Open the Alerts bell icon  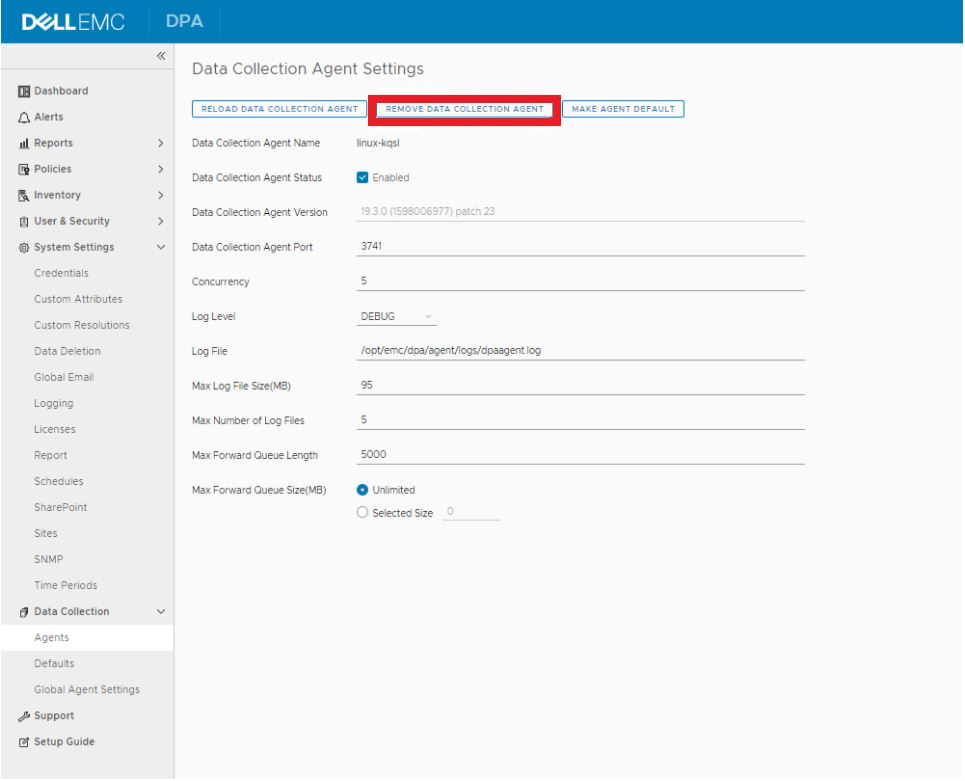pos(22,116)
